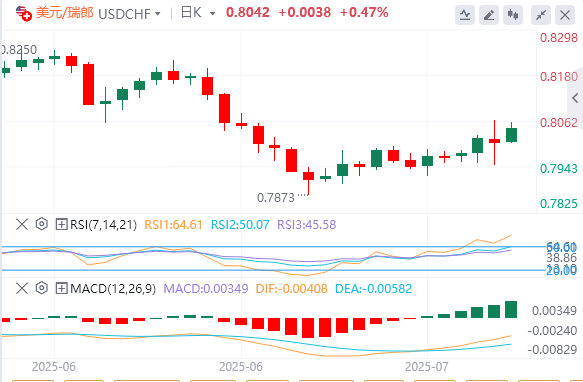Click the 2025-07 date axis label
This screenshot has height=382, width=583.
point(426,367)
